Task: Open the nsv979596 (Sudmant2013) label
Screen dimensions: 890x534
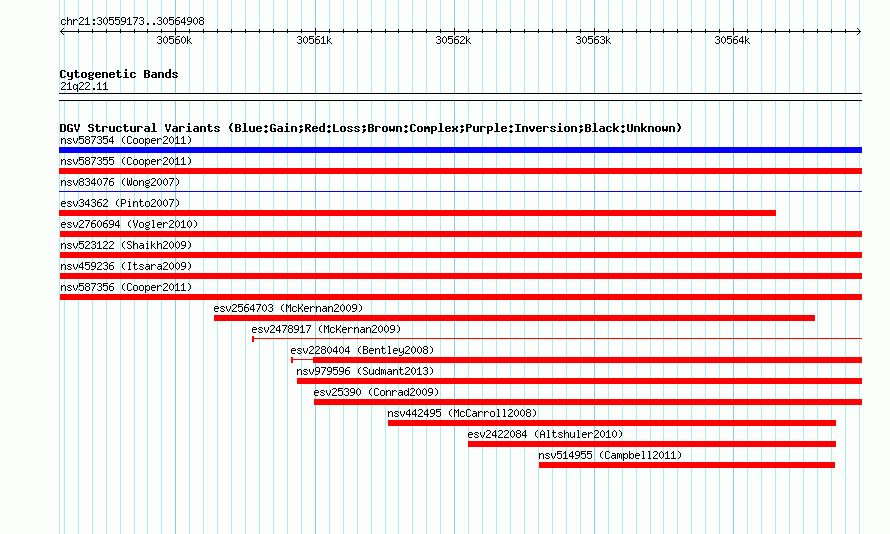Action: (x=365, y=371)
